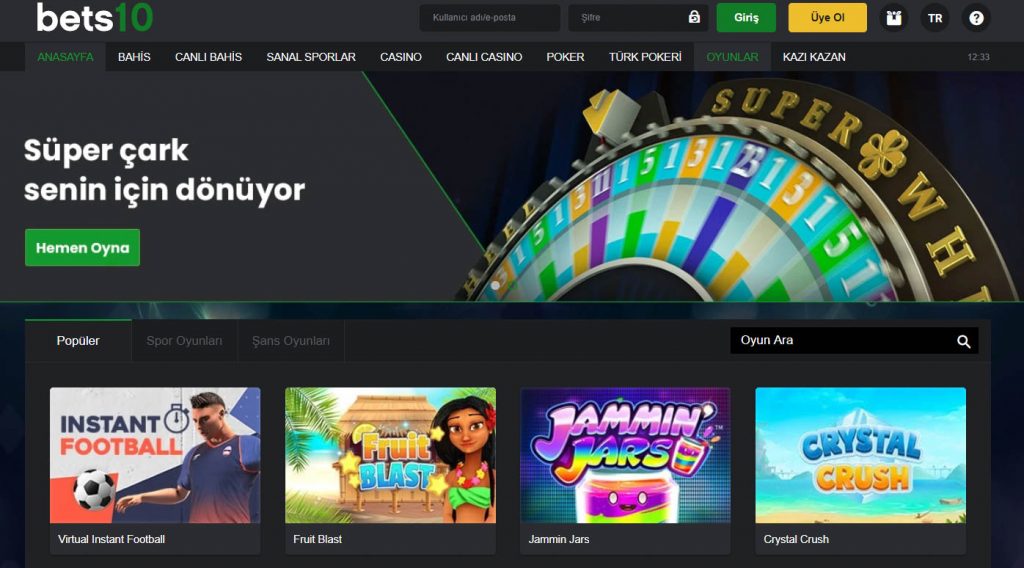Open the BAHİS menu item
The image size is (1024, 568).
134,57
